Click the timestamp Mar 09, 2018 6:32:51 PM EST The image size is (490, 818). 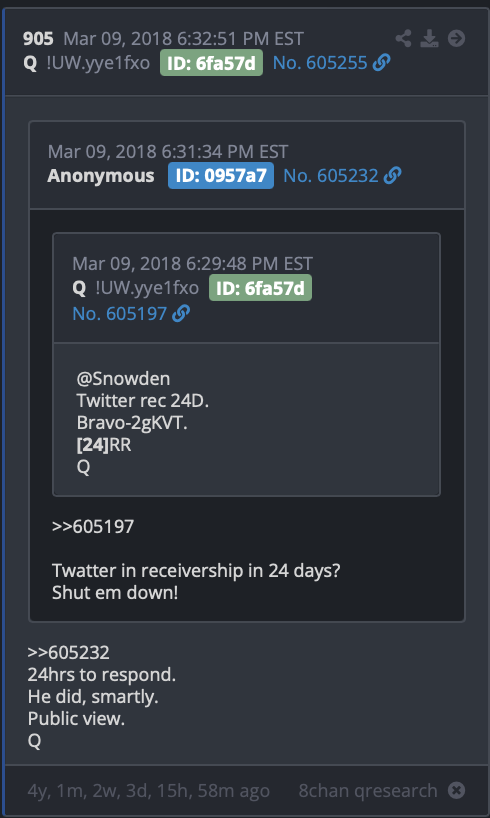pyautogui.click(x=184, y=39)
